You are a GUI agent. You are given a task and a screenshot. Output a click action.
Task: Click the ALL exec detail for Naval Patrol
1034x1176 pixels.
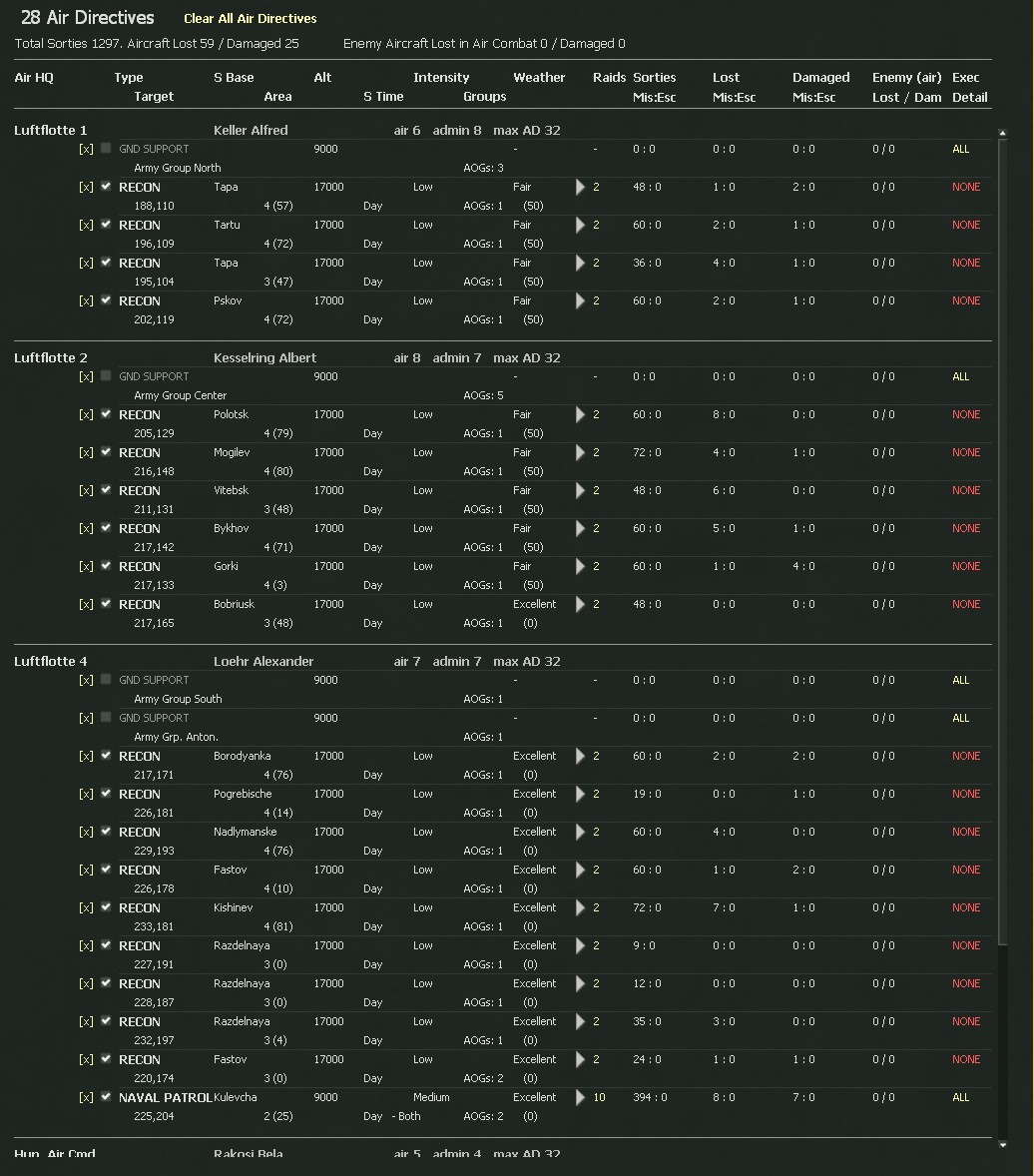click(x=960, y=1098)
